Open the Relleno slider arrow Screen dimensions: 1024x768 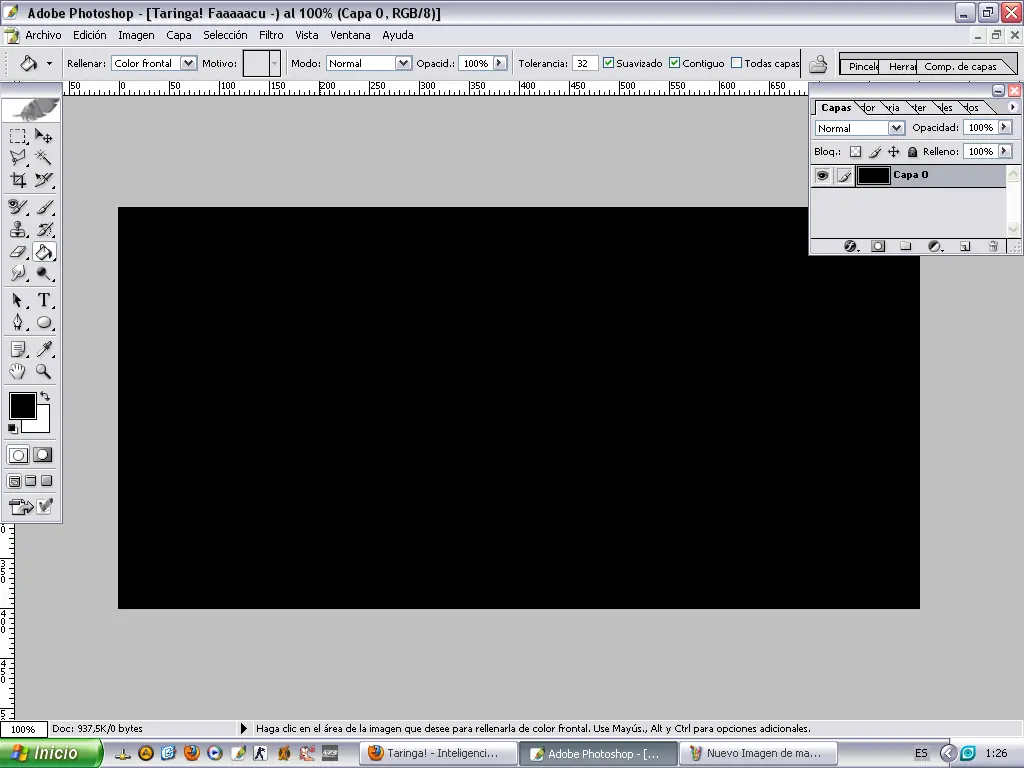[x=1005, y=151]
